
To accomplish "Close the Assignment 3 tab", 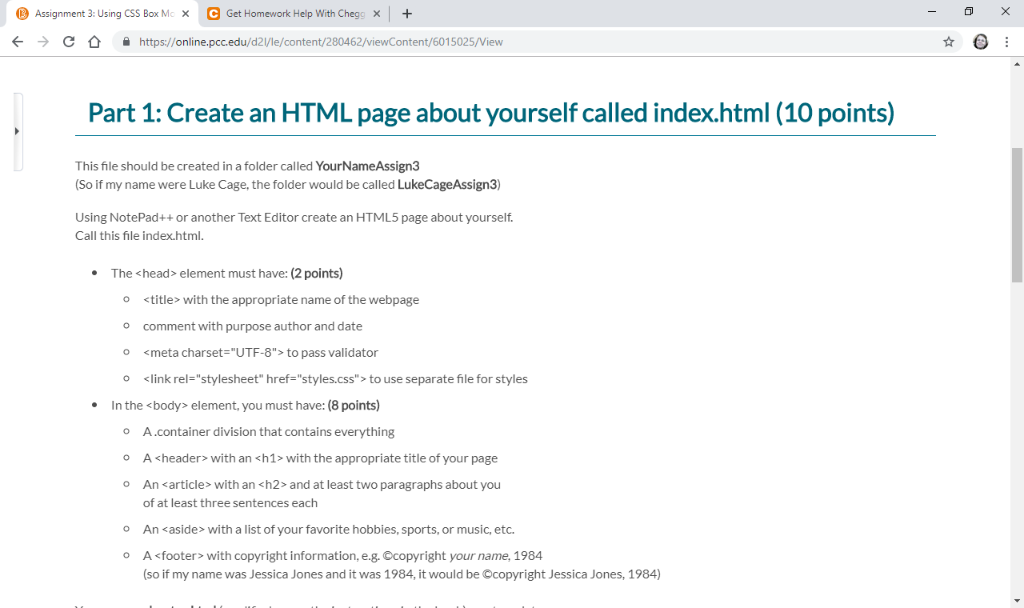I will click(185, 14).
